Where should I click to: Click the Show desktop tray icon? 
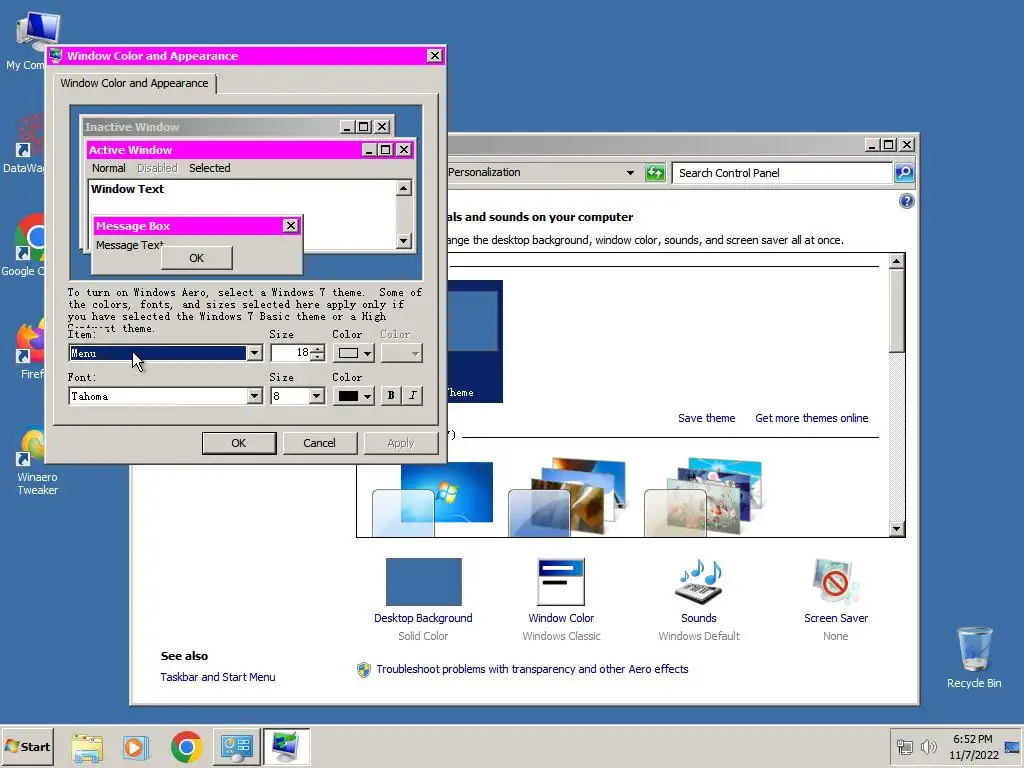[1012, 746]
